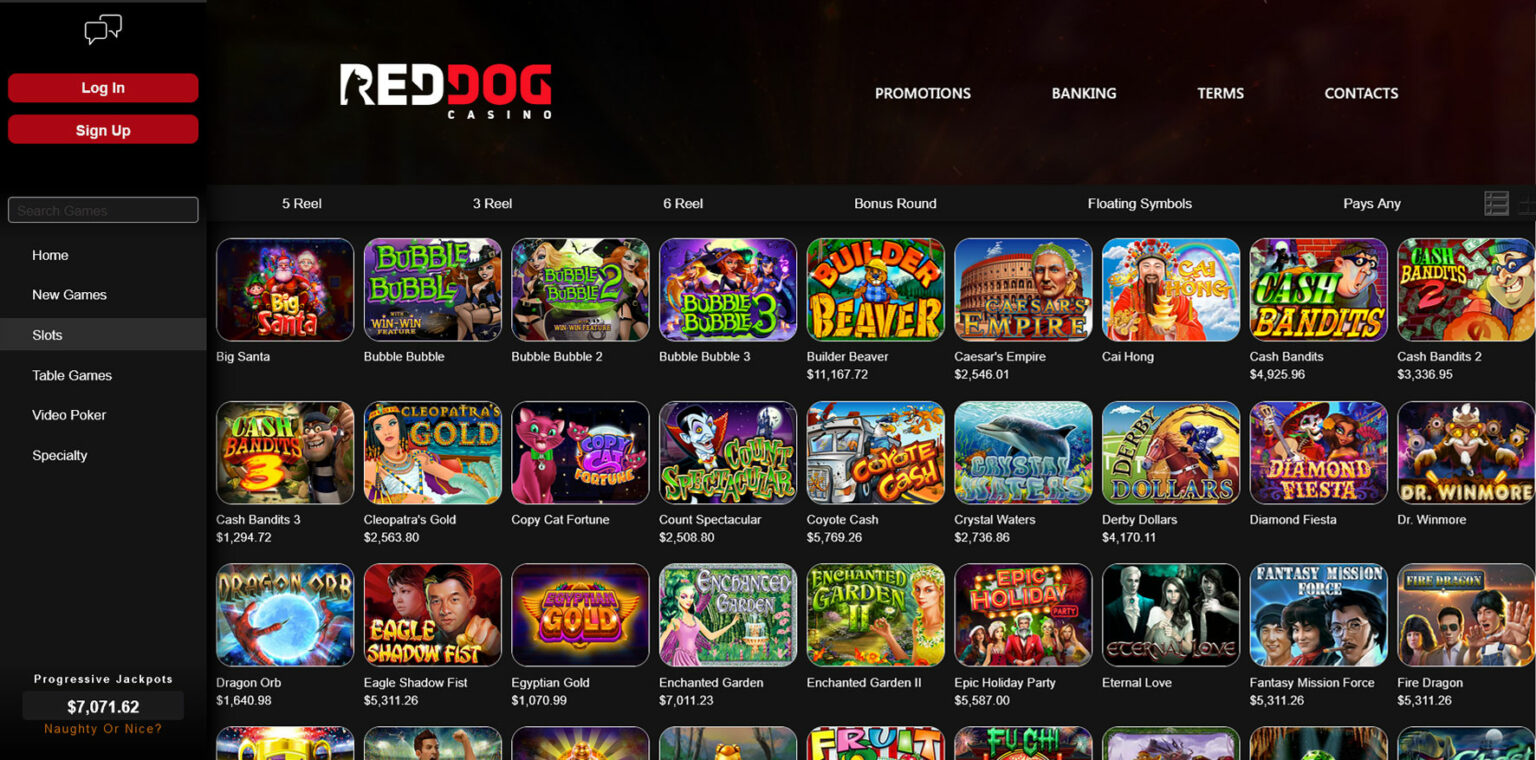Play the Coyote Cash slot
Viewport: 1536px width, 760px height.
click(875, 452)
